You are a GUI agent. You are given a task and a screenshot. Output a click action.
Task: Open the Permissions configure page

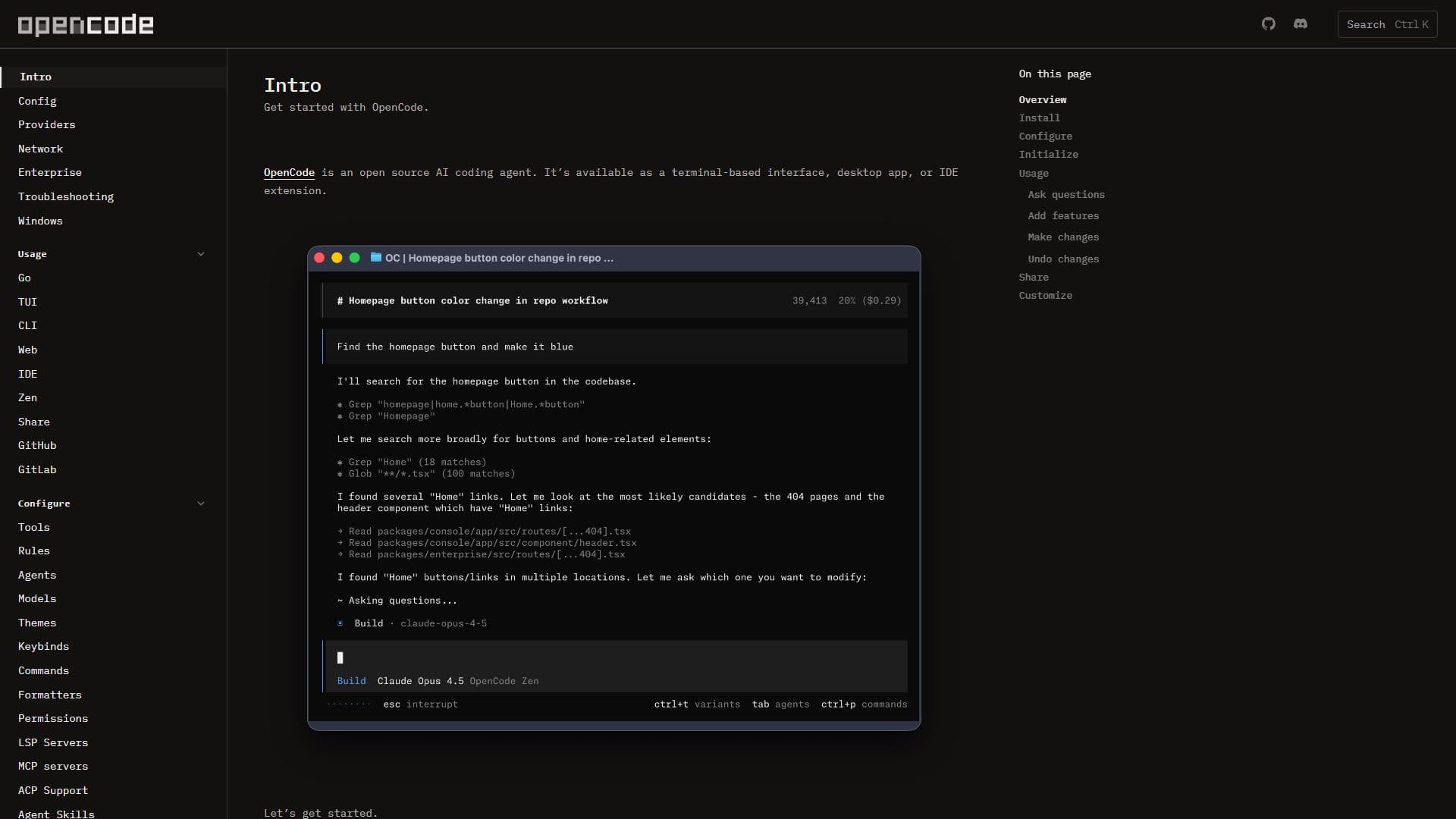[53, 718]
